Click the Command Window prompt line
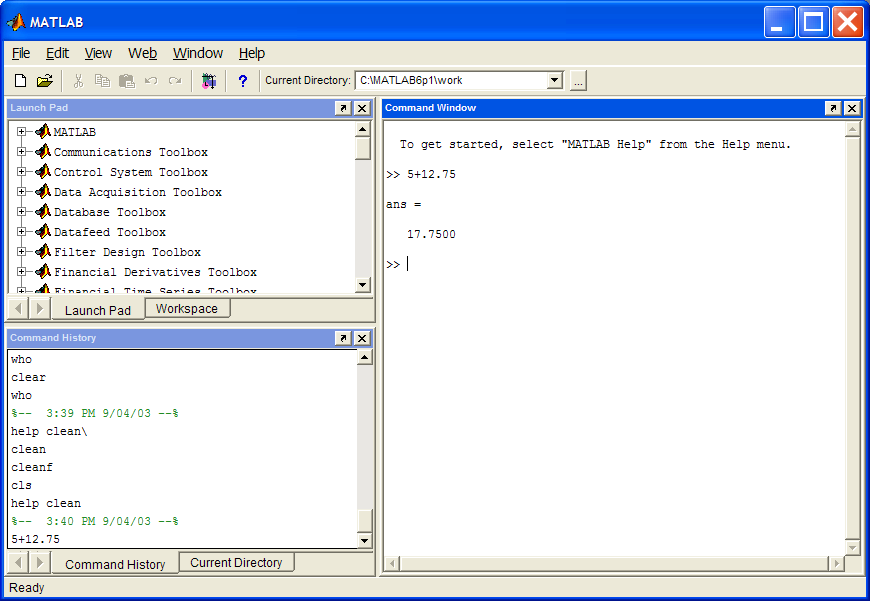This screenshot has height=601, width=870. click(397, 264)
